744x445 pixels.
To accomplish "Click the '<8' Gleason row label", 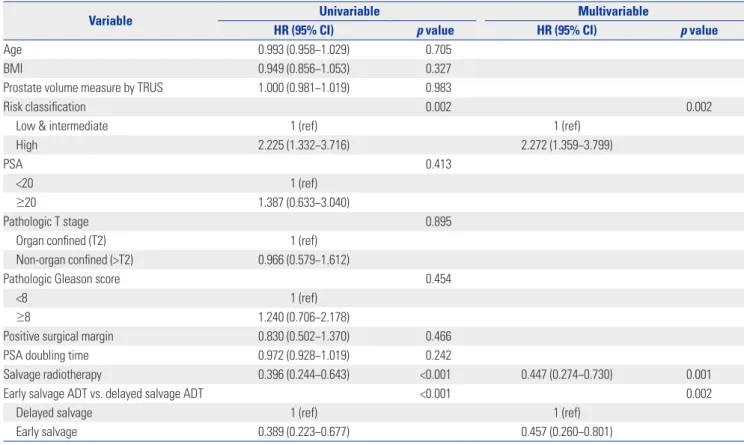I will pos(22,298).
